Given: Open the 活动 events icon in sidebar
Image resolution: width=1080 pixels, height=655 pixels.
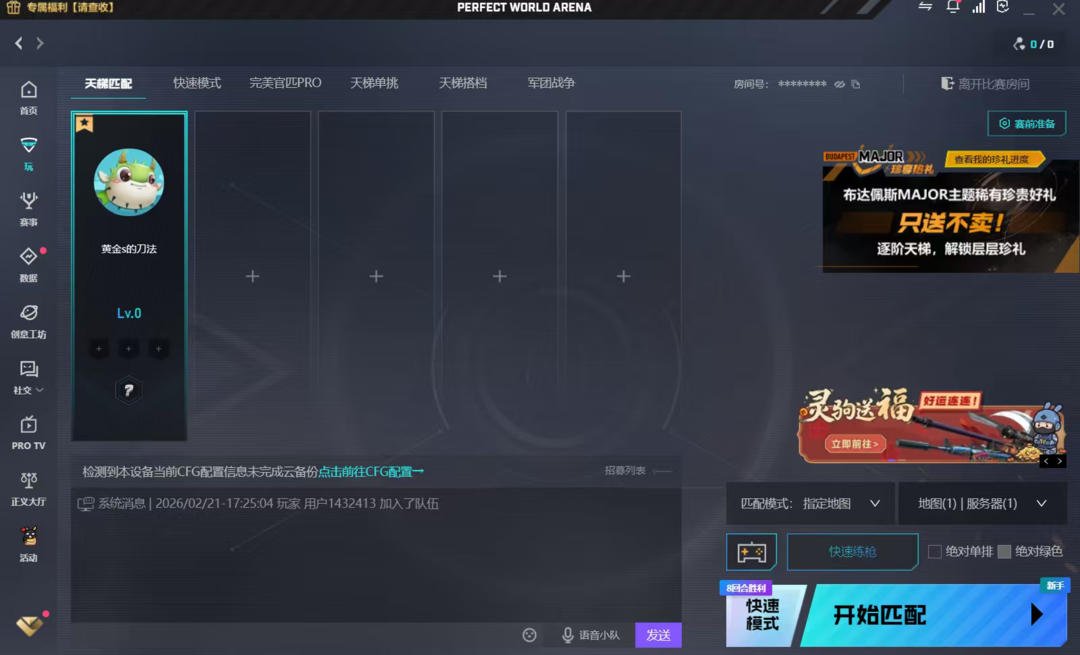Looking at the screenshot, I should pos(28,544).
